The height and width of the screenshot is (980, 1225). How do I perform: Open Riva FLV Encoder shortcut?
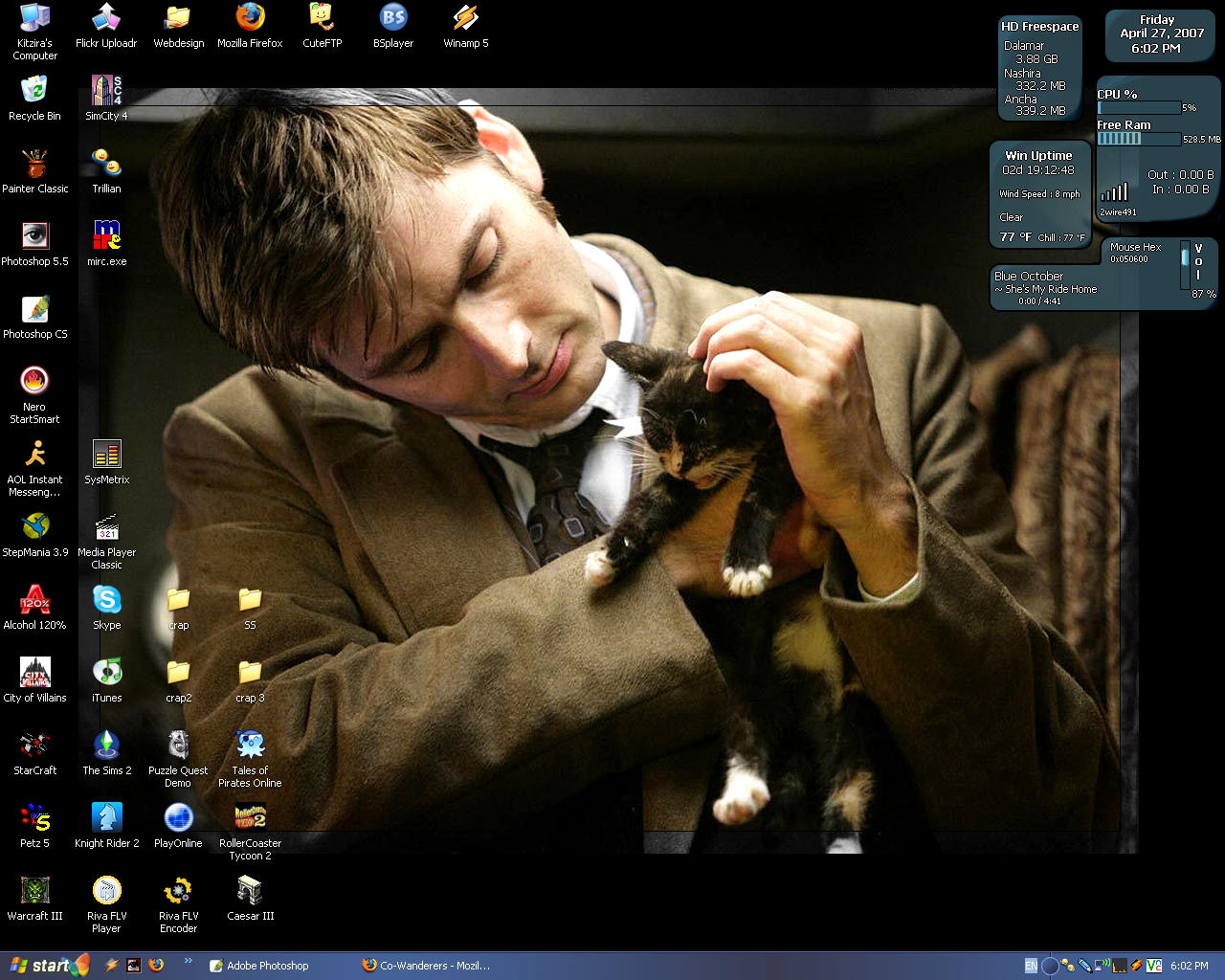[178, 903]
